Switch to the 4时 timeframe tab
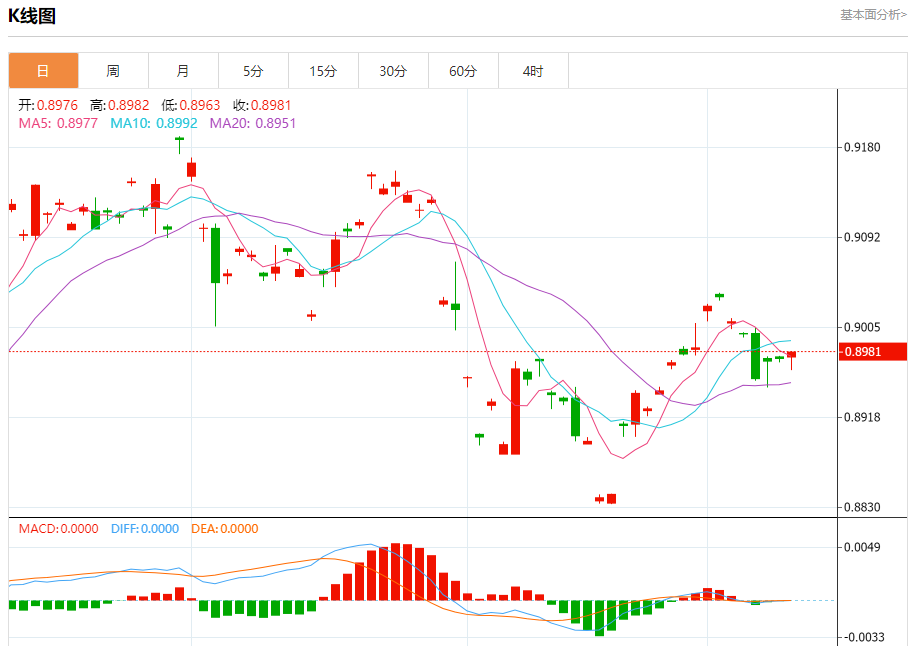Viewport: 913px width, 646px height. [533, 71]
